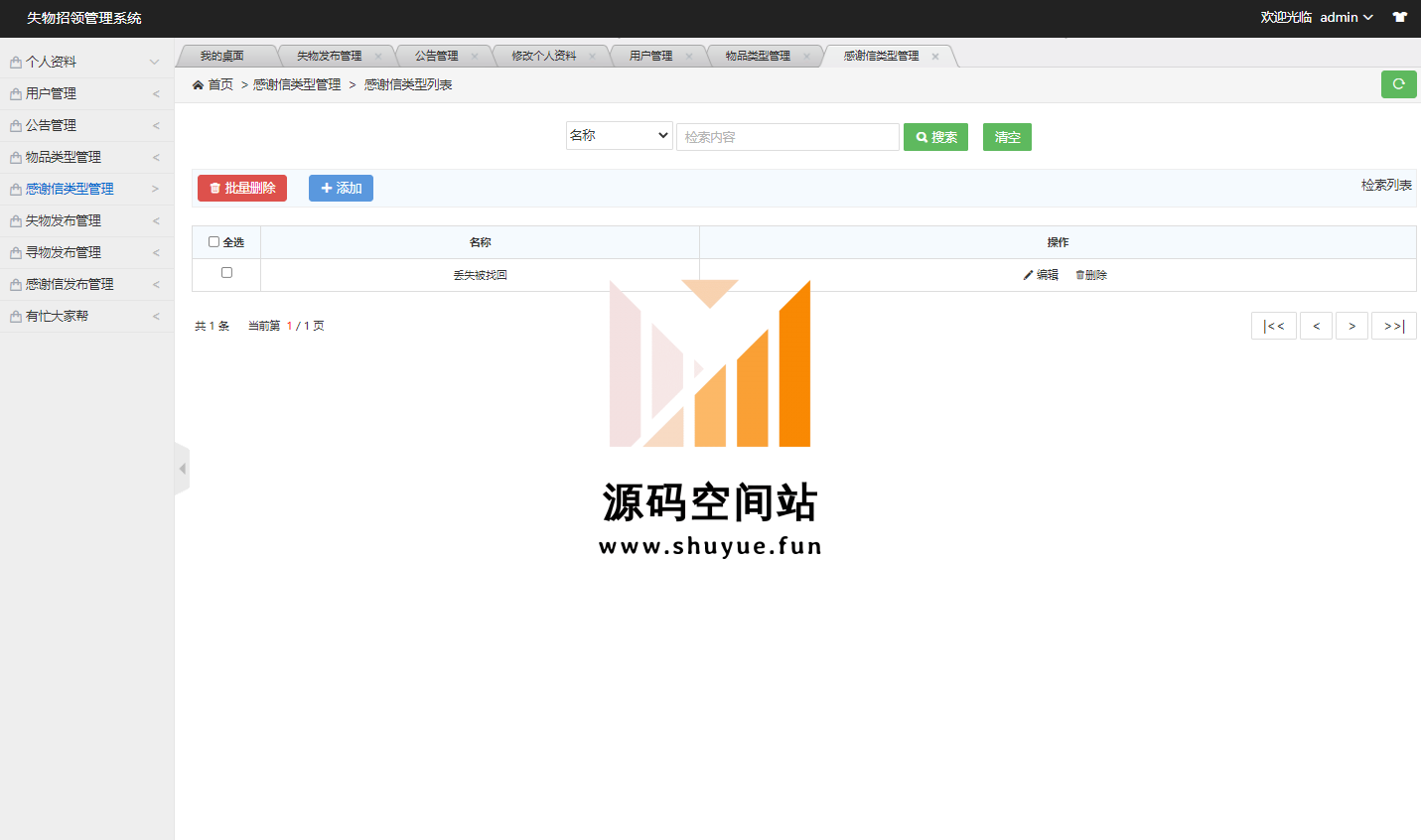
Task: Expand 个人资料 menu chevron
Action: (x=154, y=62)
